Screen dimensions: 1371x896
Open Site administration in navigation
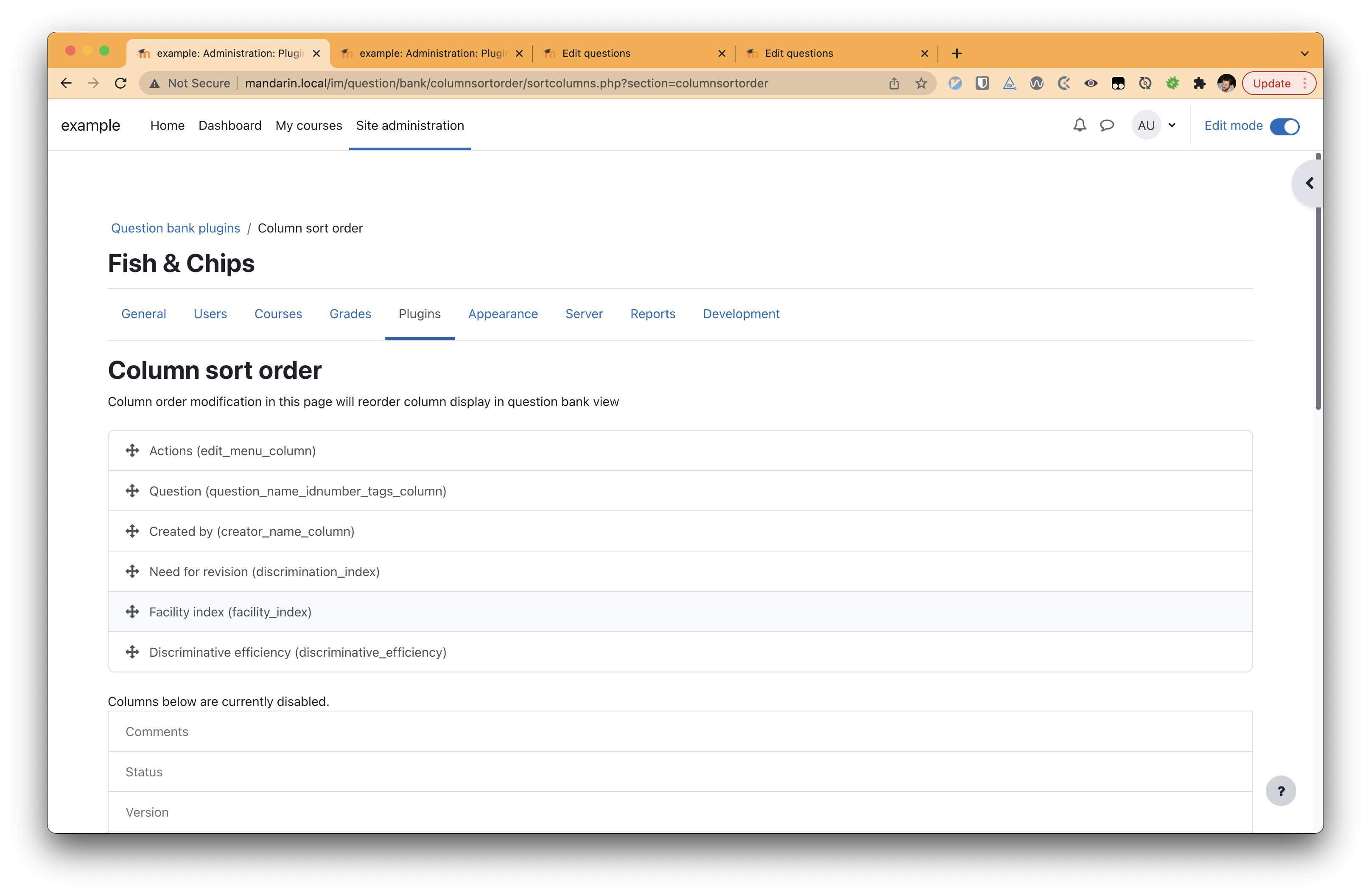click(x=410, y=125)
